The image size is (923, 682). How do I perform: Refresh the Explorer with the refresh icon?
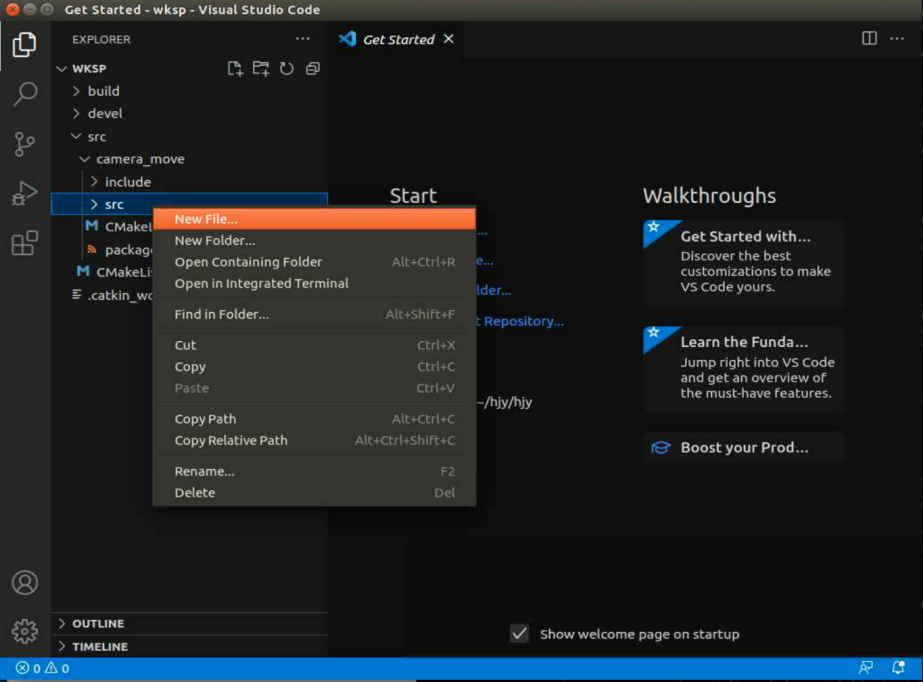click(287, 69)
